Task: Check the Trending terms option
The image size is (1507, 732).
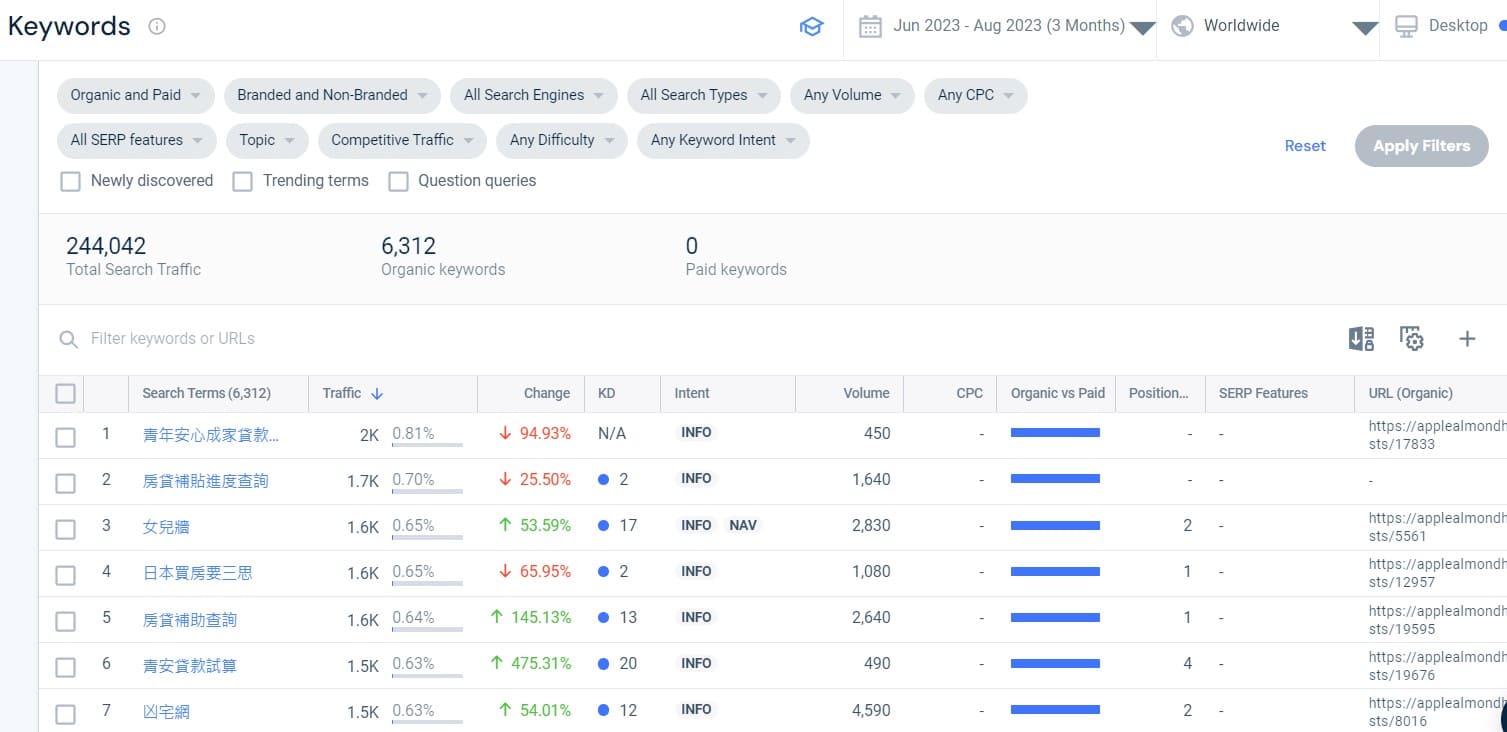Action: tap(241, 181)
